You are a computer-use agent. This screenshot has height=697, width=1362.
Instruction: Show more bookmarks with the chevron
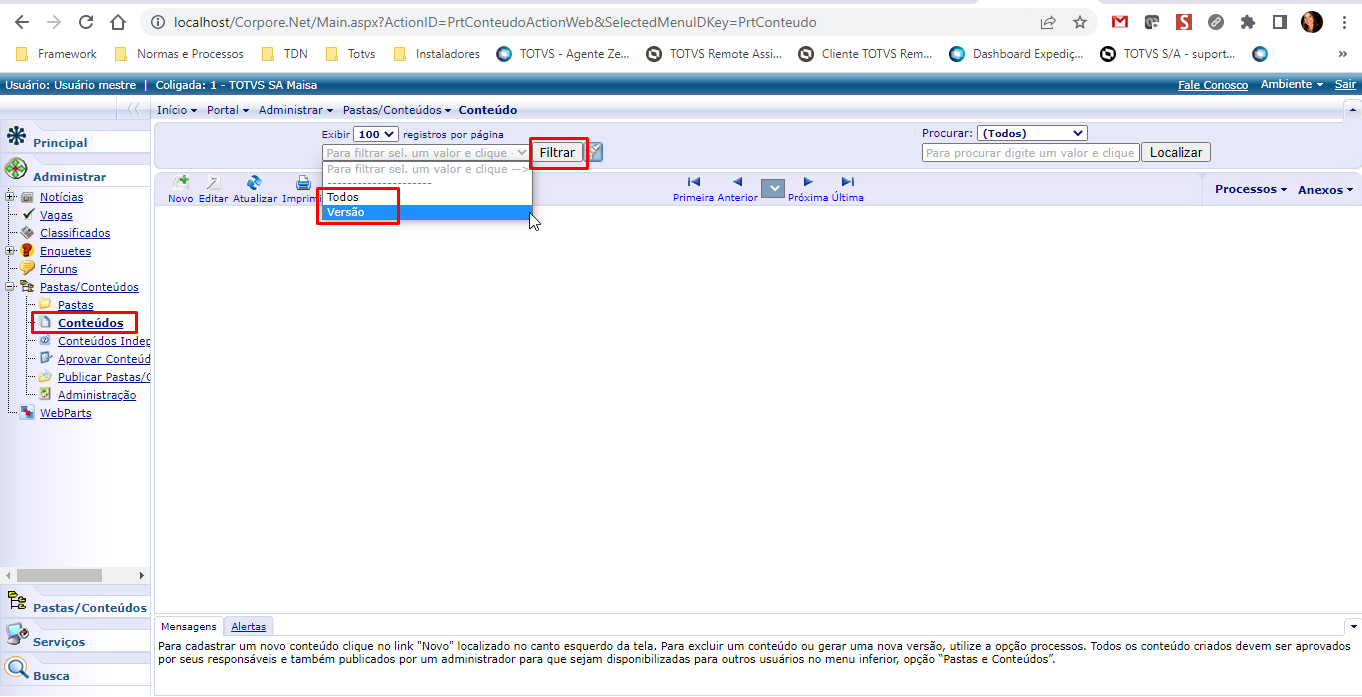click(1343, 54)
